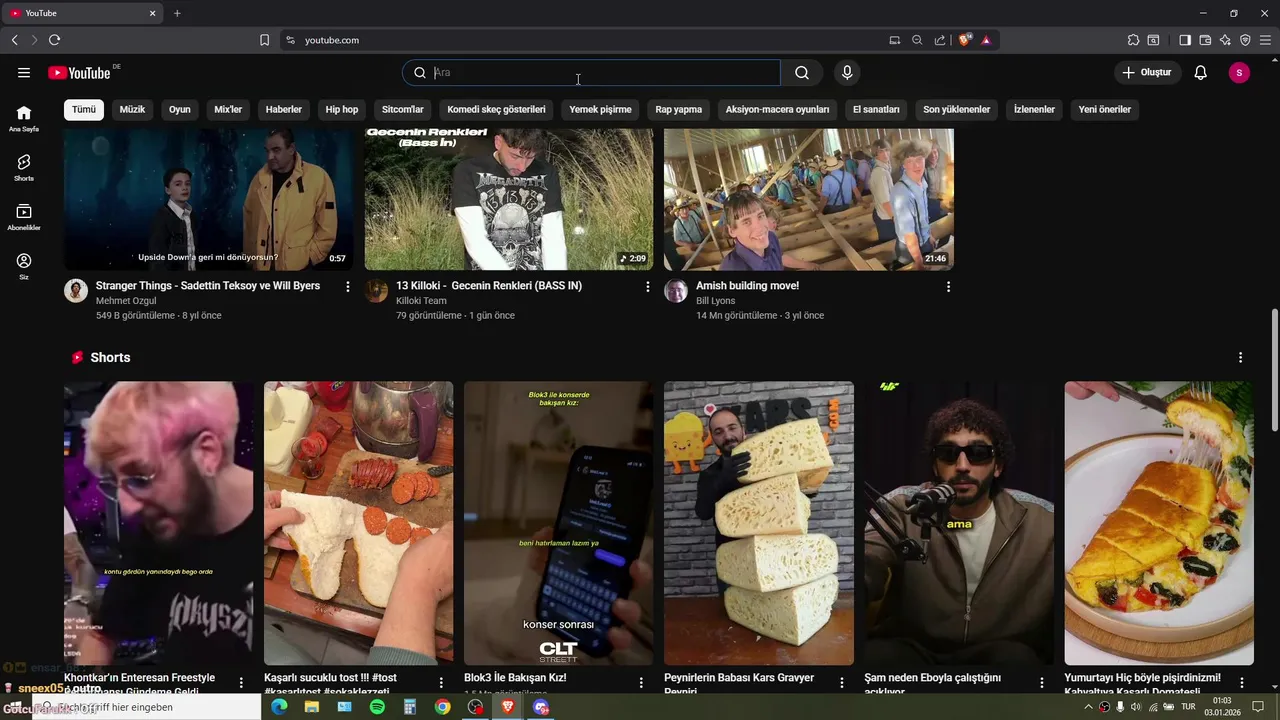Click the YouTube logo
1280x720 pixels.
coord(79,72)
